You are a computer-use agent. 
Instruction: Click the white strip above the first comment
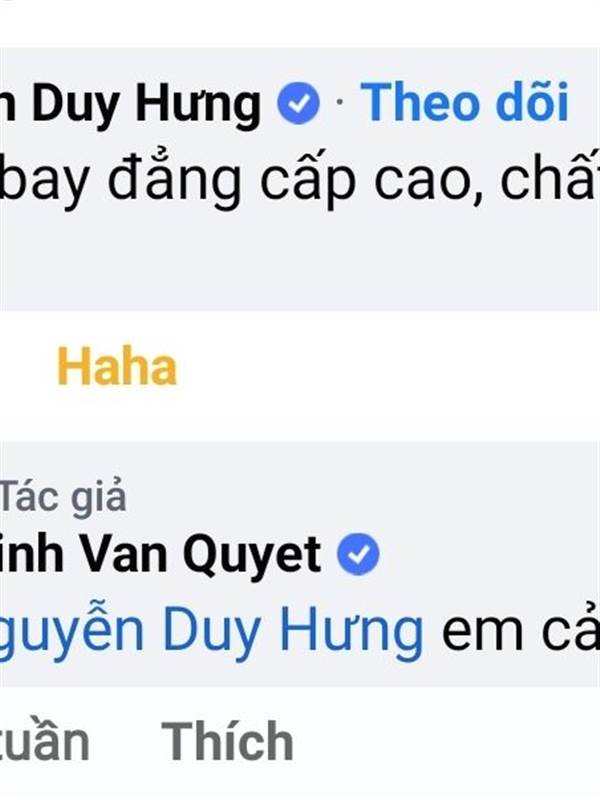(300, 24)
